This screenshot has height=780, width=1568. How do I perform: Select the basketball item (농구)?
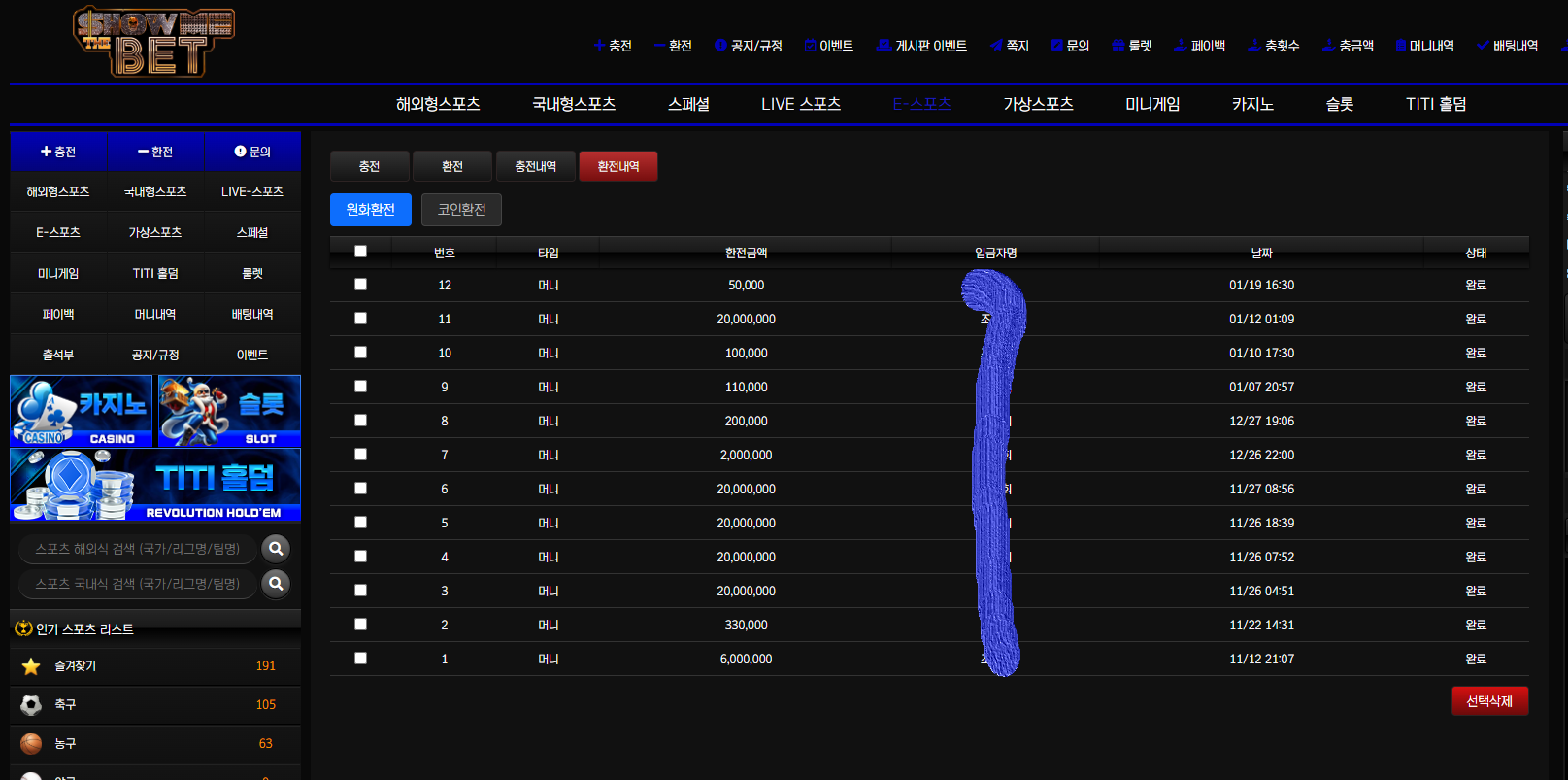(x=65, y=744)
